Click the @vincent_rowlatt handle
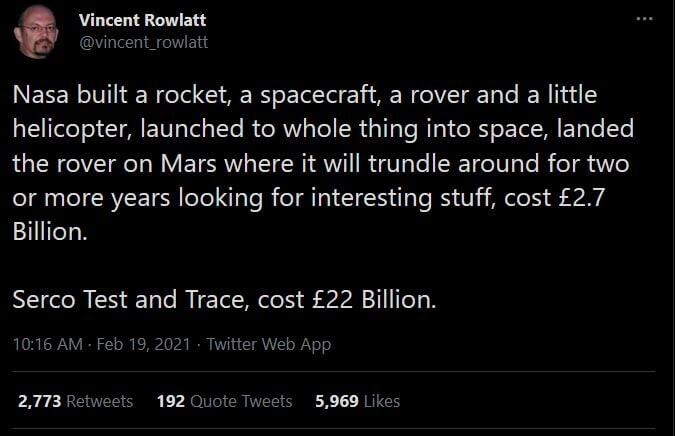675x436 pixels. click(144, 42)
